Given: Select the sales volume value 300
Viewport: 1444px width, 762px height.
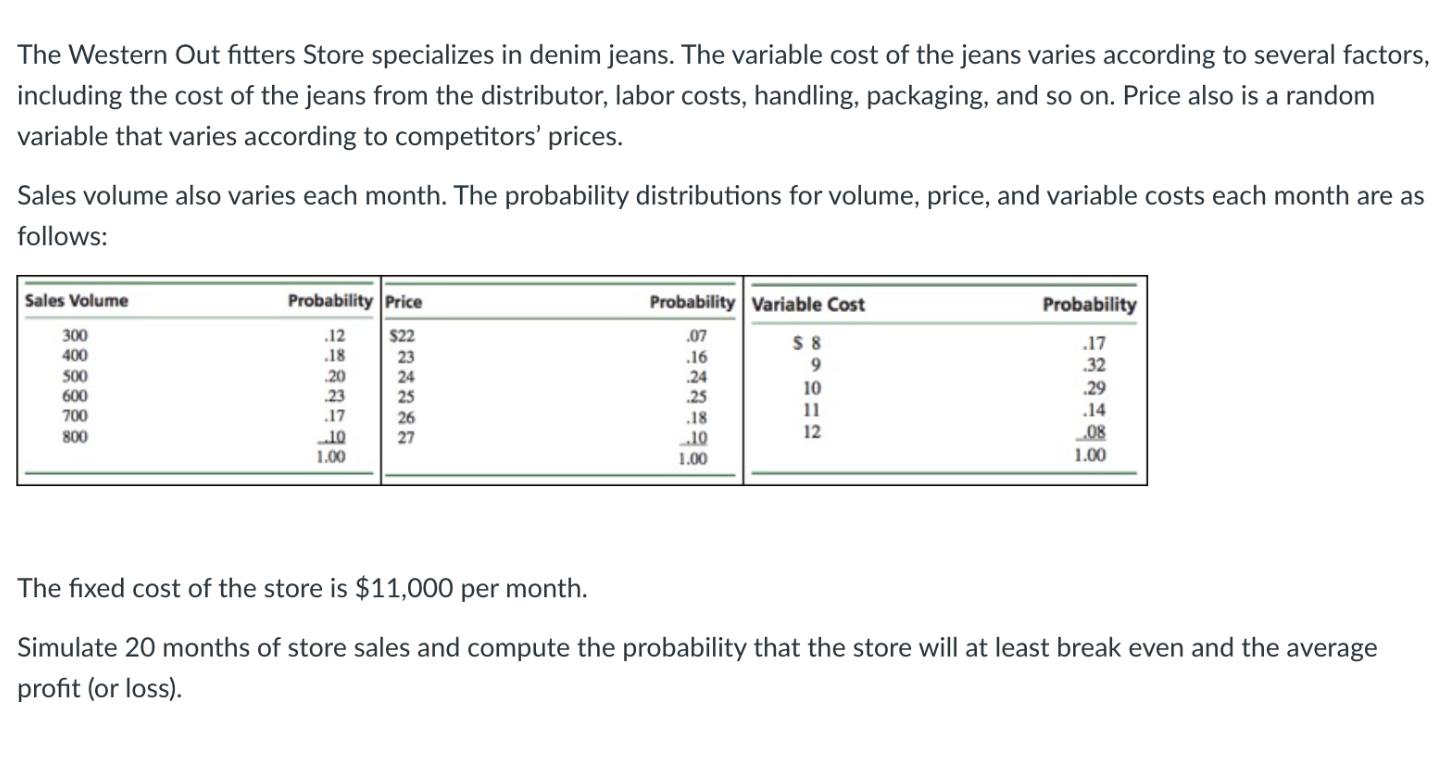Looking at the screenshot, I should pos(75,337).
